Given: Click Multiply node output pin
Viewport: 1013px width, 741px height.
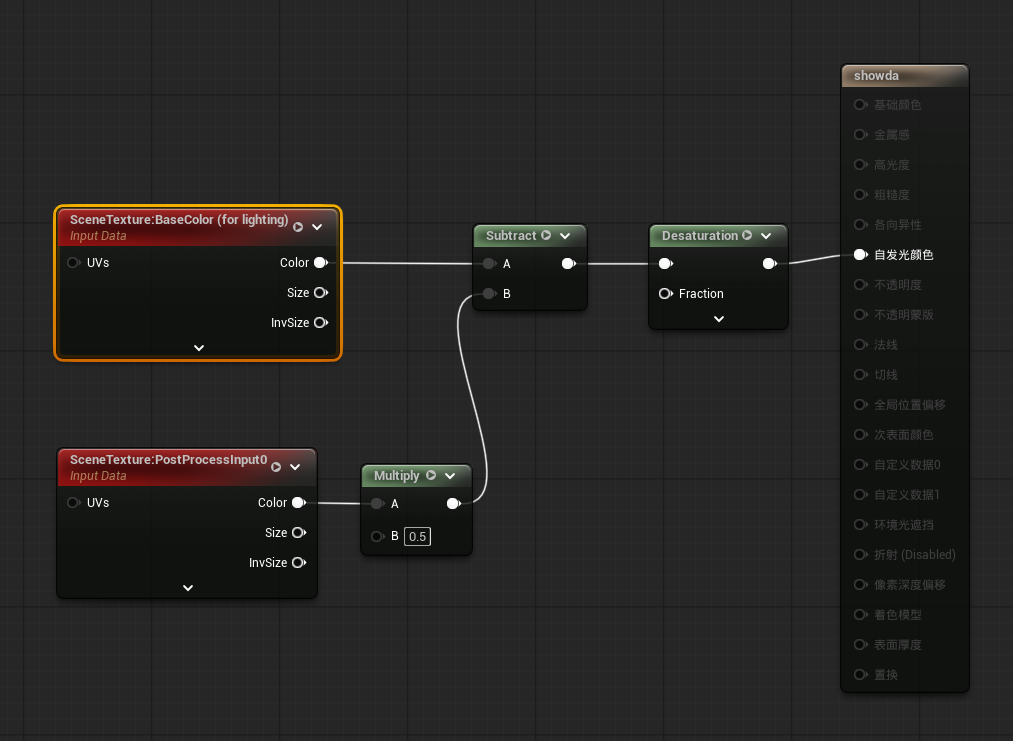Looking at the screenshot, I should point(454,503).
